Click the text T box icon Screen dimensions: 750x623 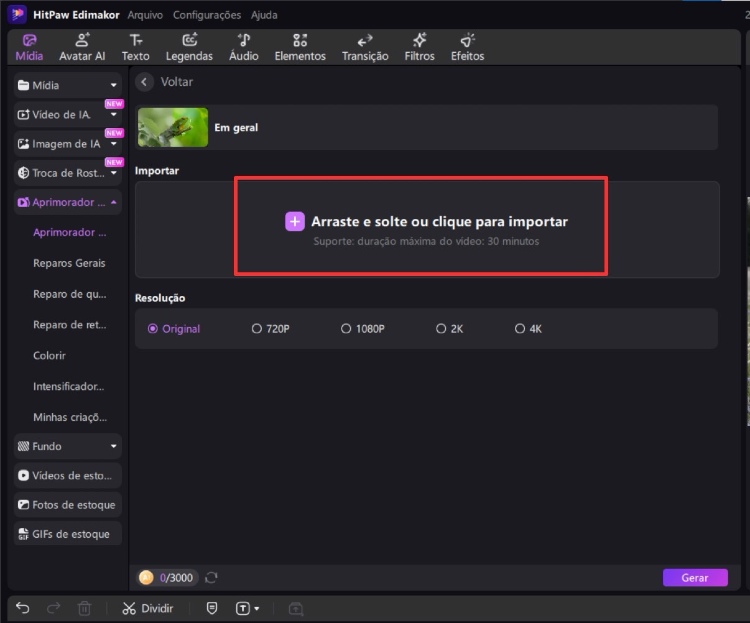243,608
